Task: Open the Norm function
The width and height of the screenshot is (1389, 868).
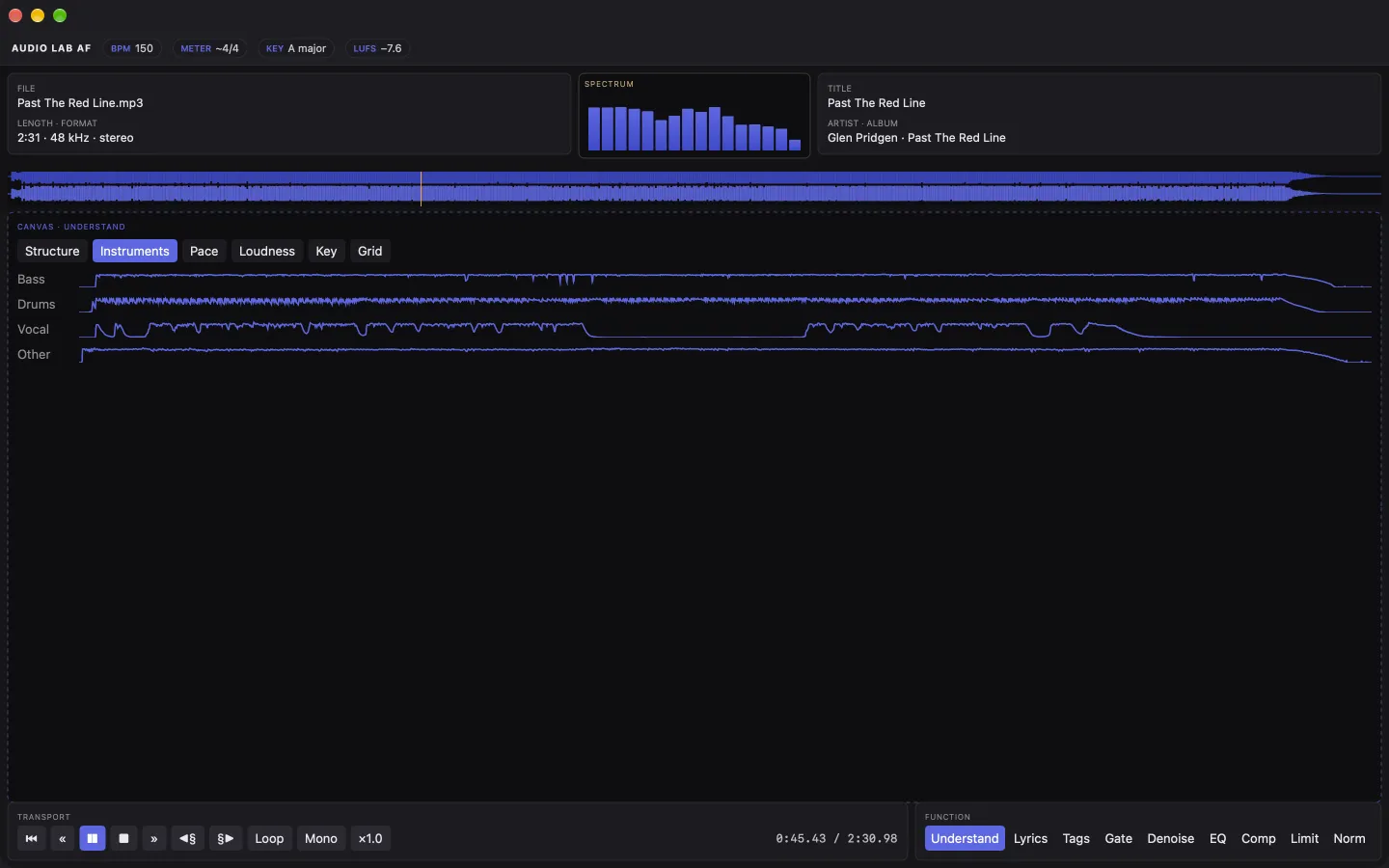Action: tap(1349, 838)
